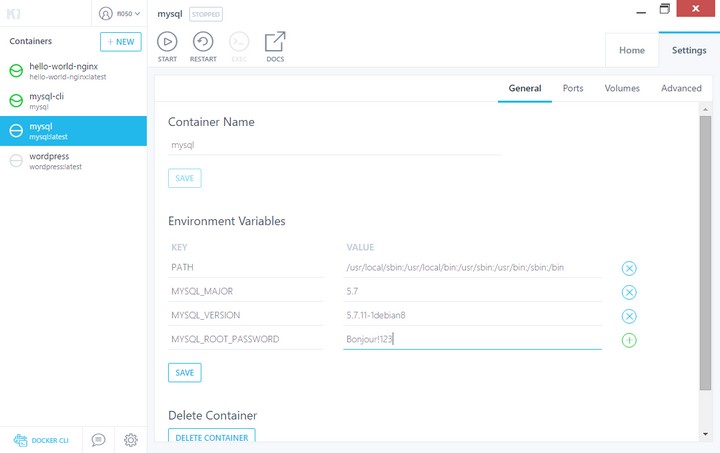Edit the PATH key field
This screenshot has height=453, width=720.
[x=246, y=268]
